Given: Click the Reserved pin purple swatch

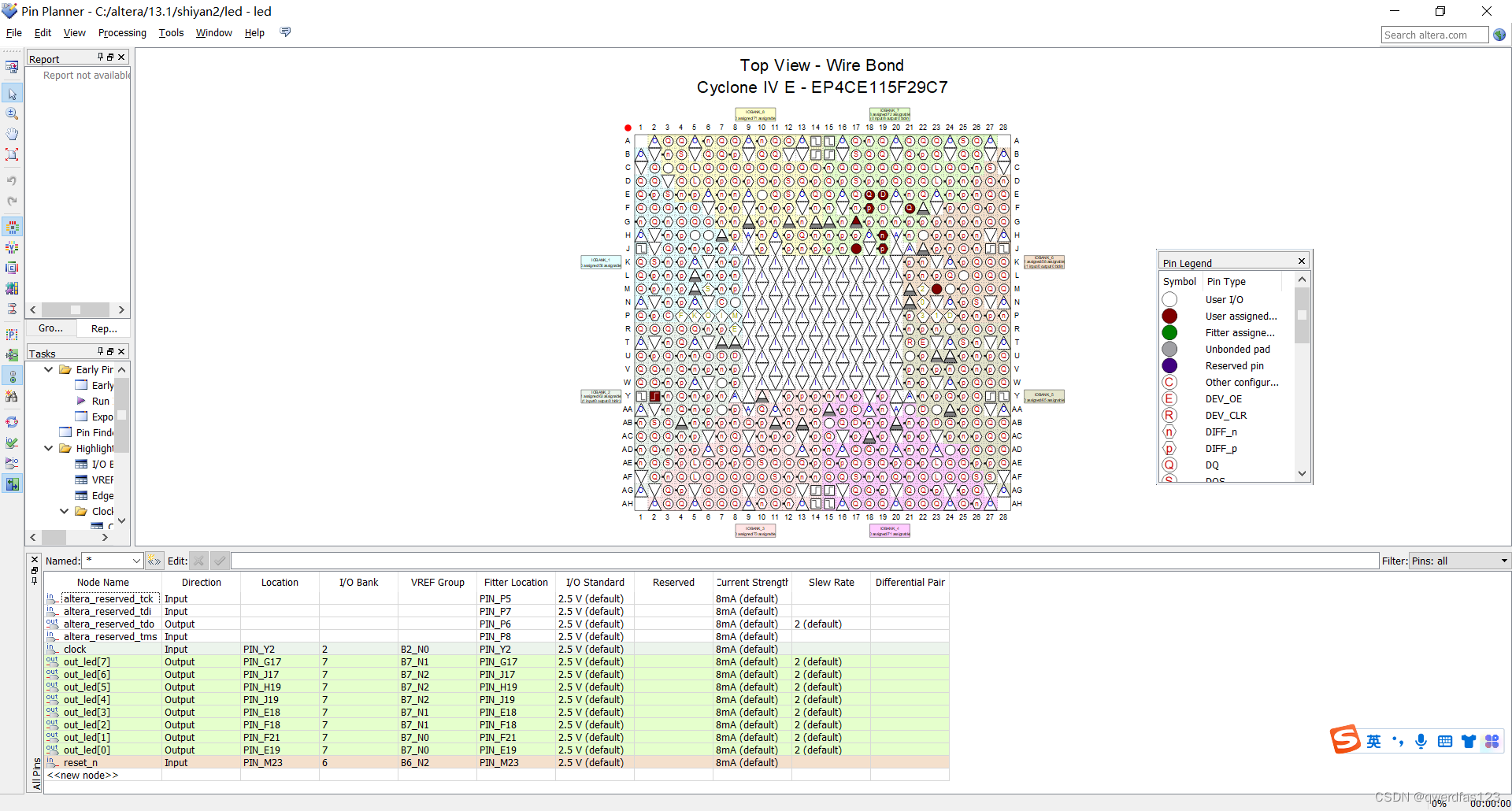Looking at the screenshot, I should [x=1169, y=365].
